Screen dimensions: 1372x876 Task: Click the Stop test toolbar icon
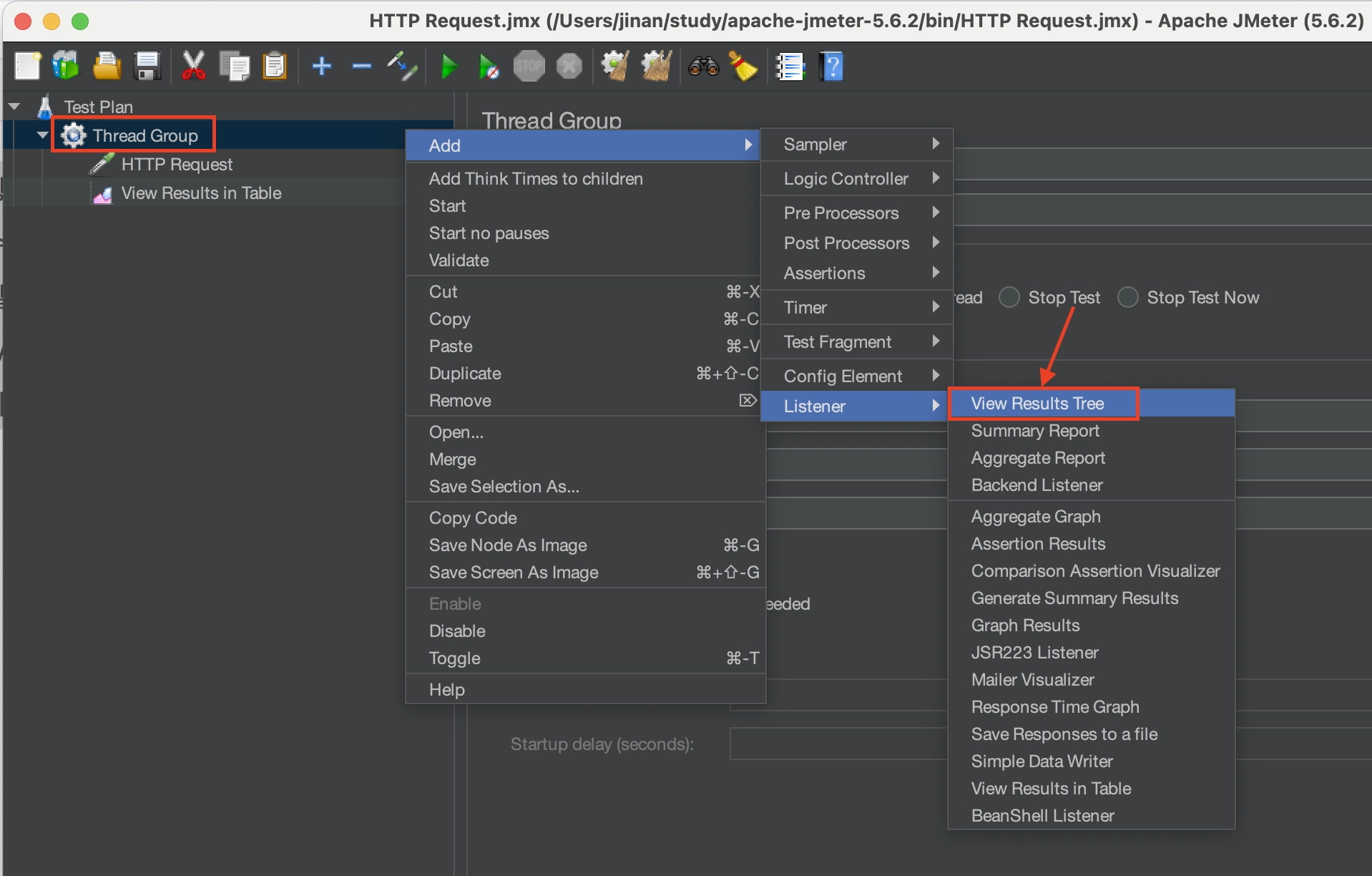pyautogui.click(x=529, y=67)
